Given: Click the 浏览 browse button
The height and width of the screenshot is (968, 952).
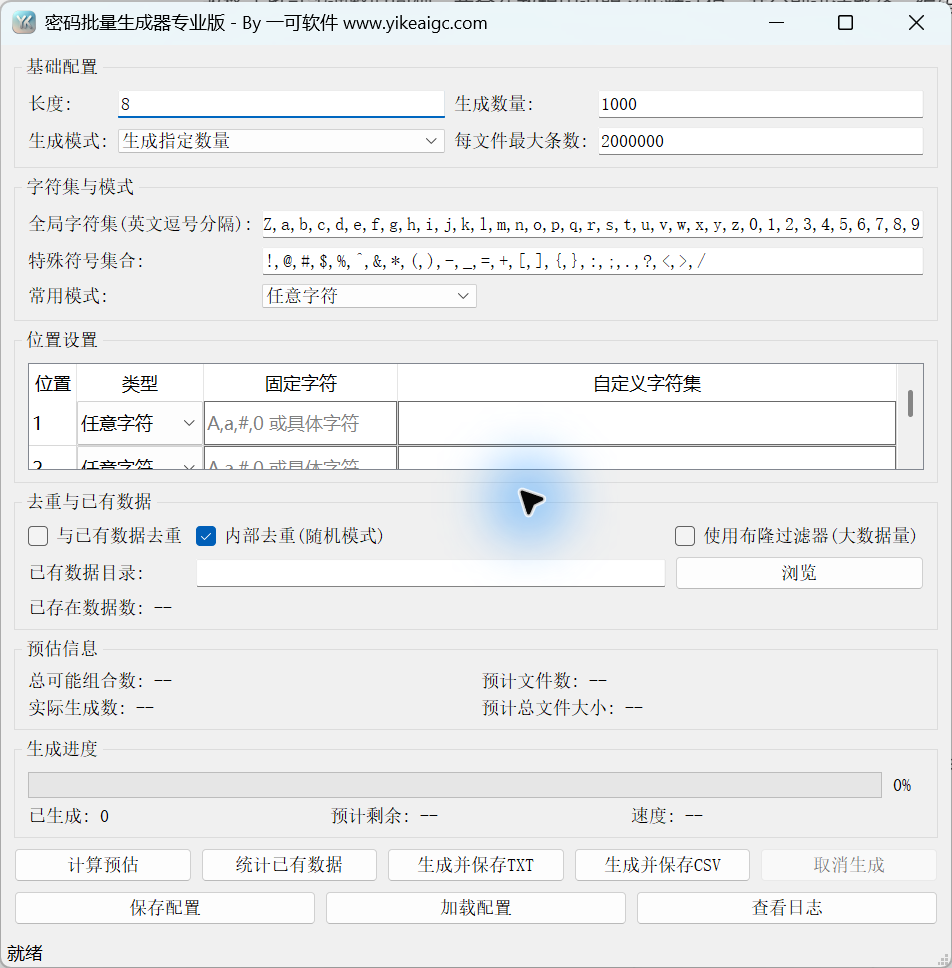Looking at the screenshot, I should [x=799, y=573].
